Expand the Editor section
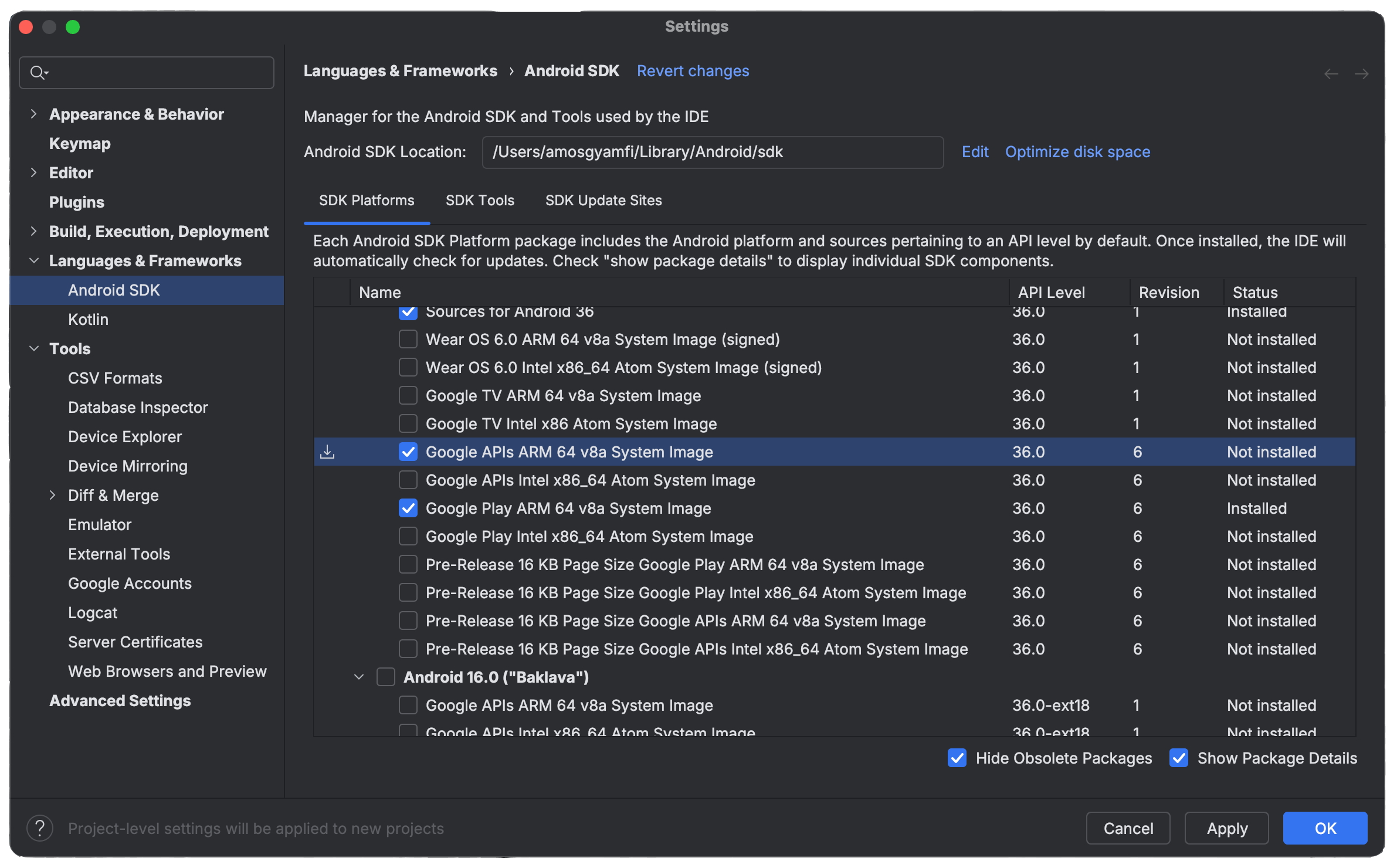Viewport: 1397px width, 868px height. [34, 172]
